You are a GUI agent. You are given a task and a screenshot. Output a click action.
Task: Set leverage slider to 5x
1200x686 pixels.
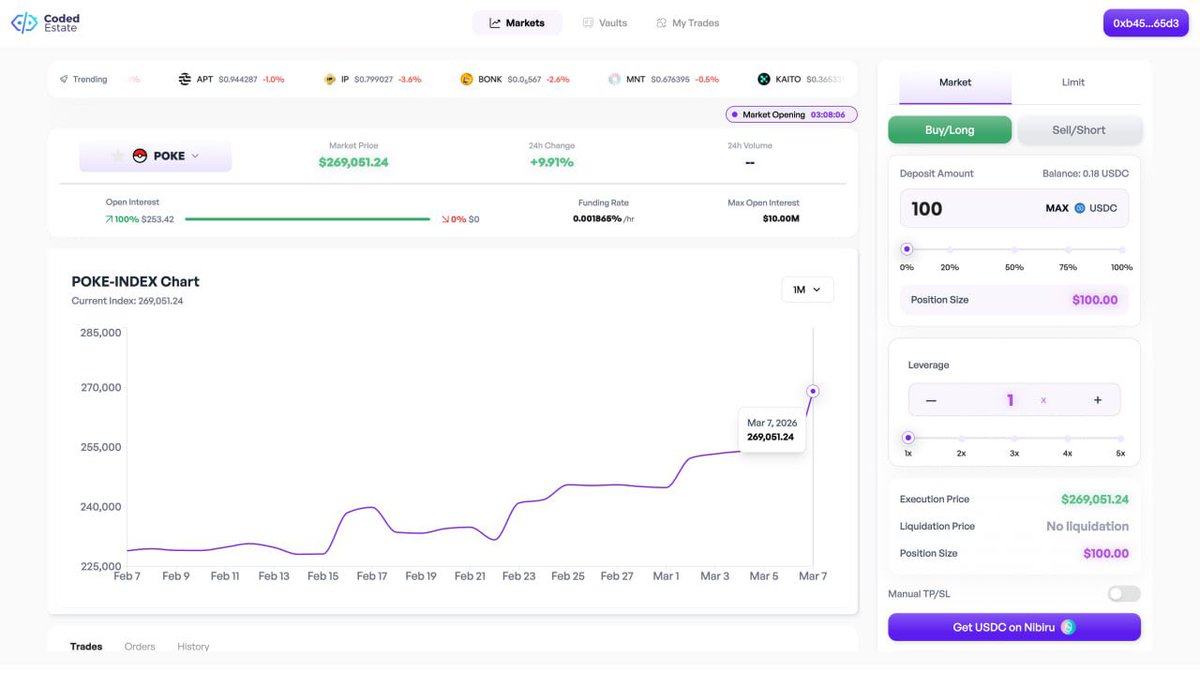(x=1121, y=438)
